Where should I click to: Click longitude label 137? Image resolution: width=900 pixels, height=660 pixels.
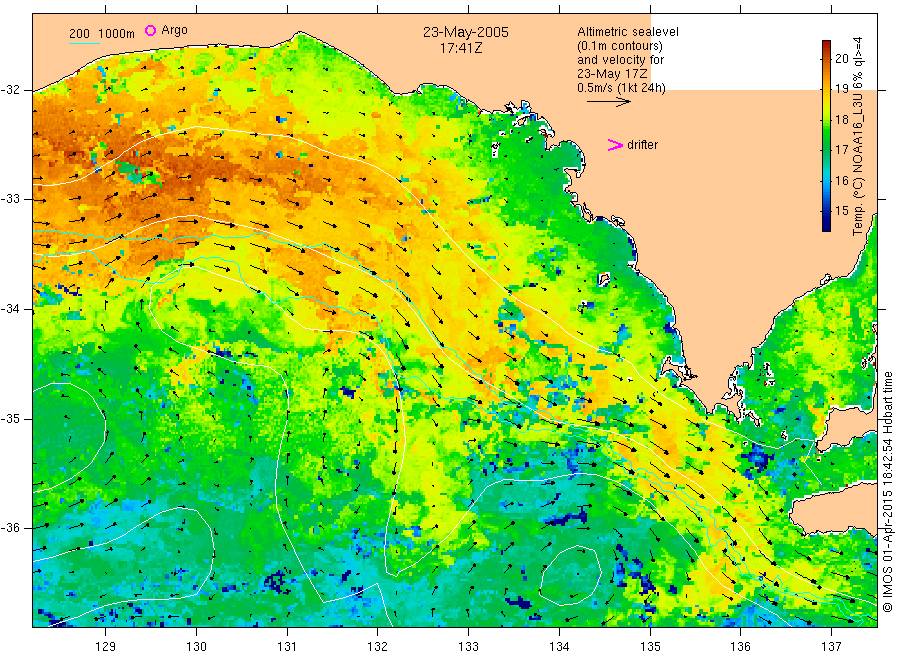pyautogui.click(x=831, y=647)
